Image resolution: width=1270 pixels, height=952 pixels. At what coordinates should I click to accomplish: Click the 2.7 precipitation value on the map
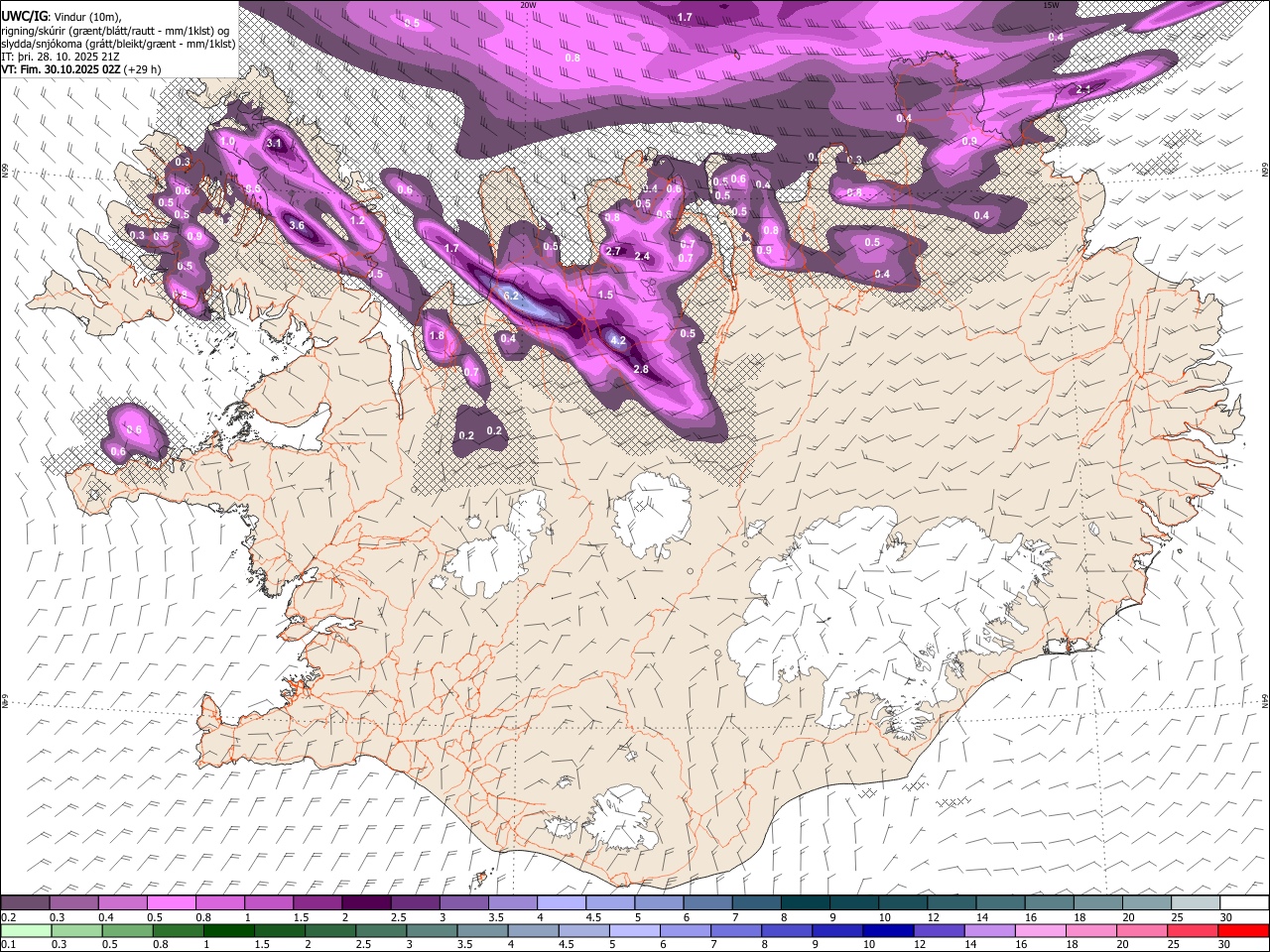(613, 251)
